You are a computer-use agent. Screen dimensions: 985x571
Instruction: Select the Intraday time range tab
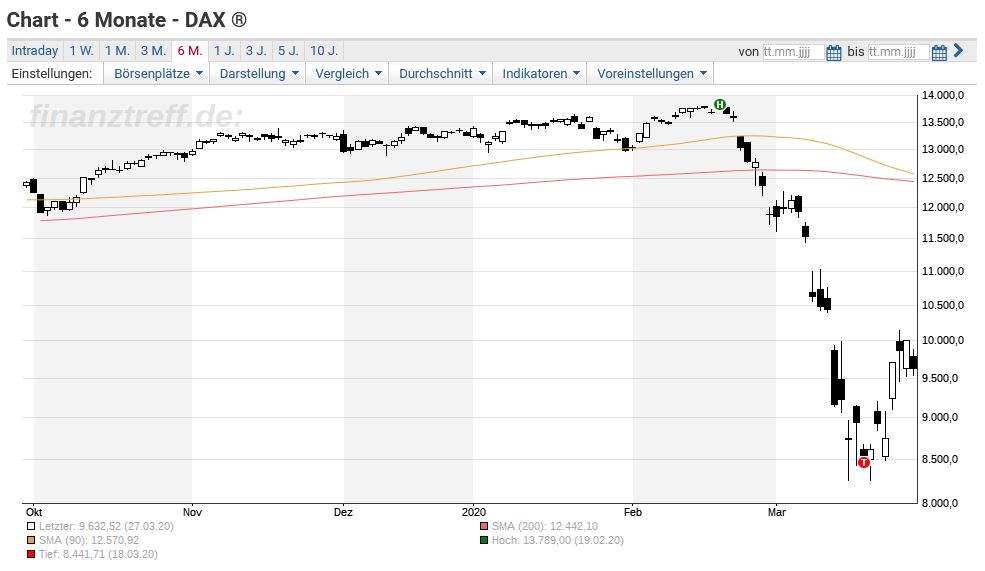[x=35, y=51]
